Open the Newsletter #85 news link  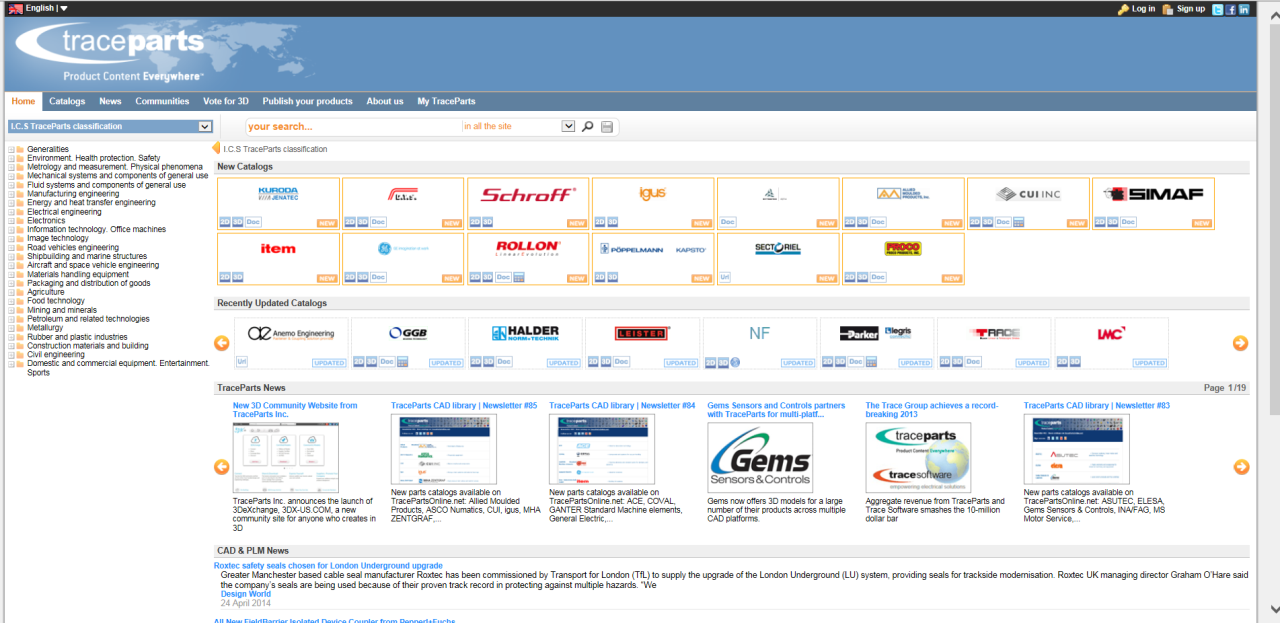click(x=464, y=406)
